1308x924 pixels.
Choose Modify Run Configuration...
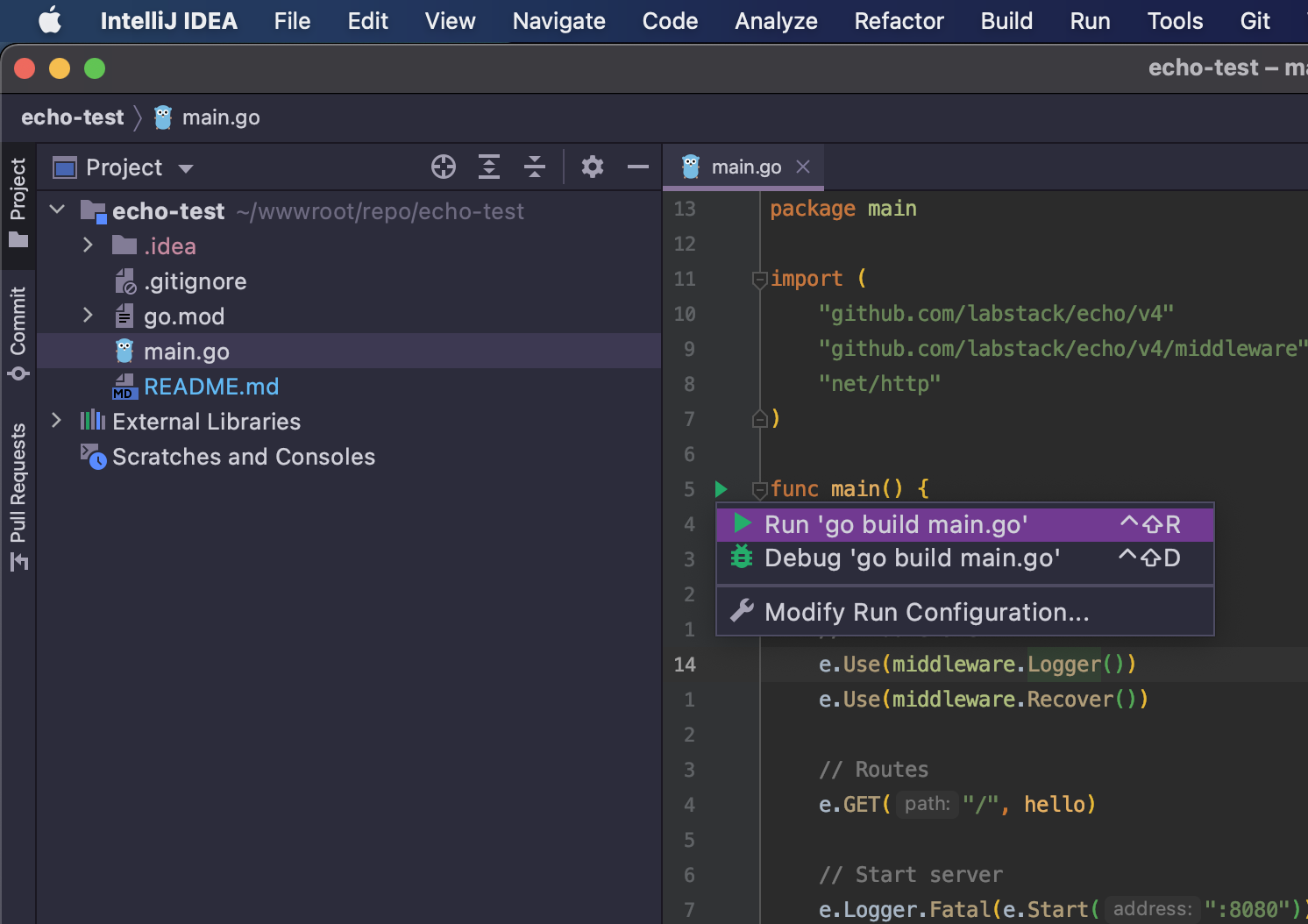tap(965, 612)
